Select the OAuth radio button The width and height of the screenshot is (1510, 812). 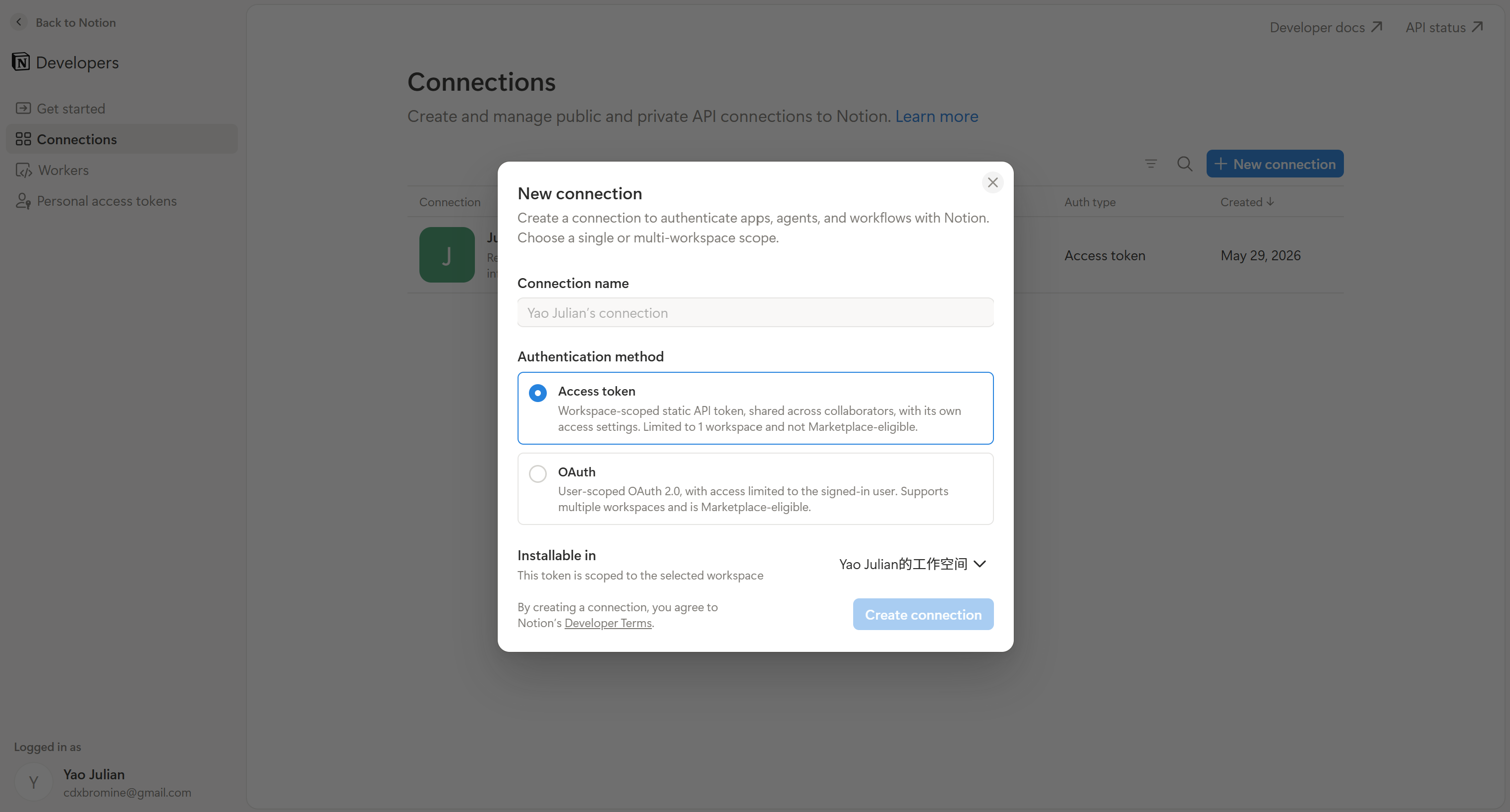point(537,474)
